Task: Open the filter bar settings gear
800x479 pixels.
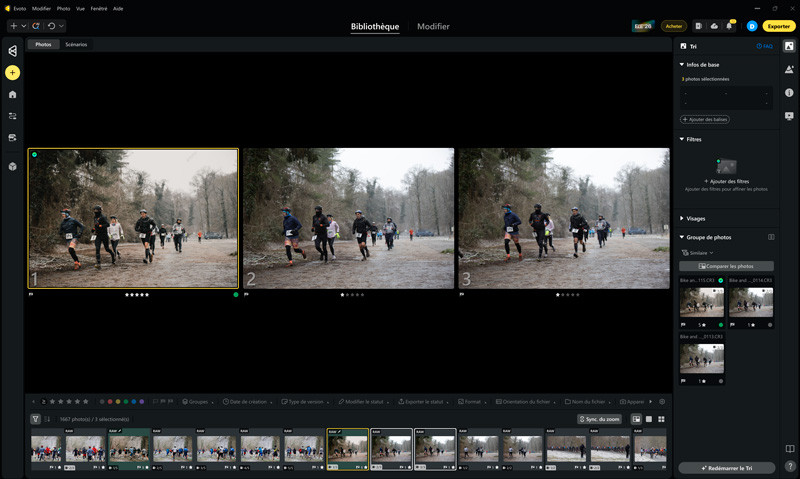Action: pyautogui.click(x=662, y=401)
